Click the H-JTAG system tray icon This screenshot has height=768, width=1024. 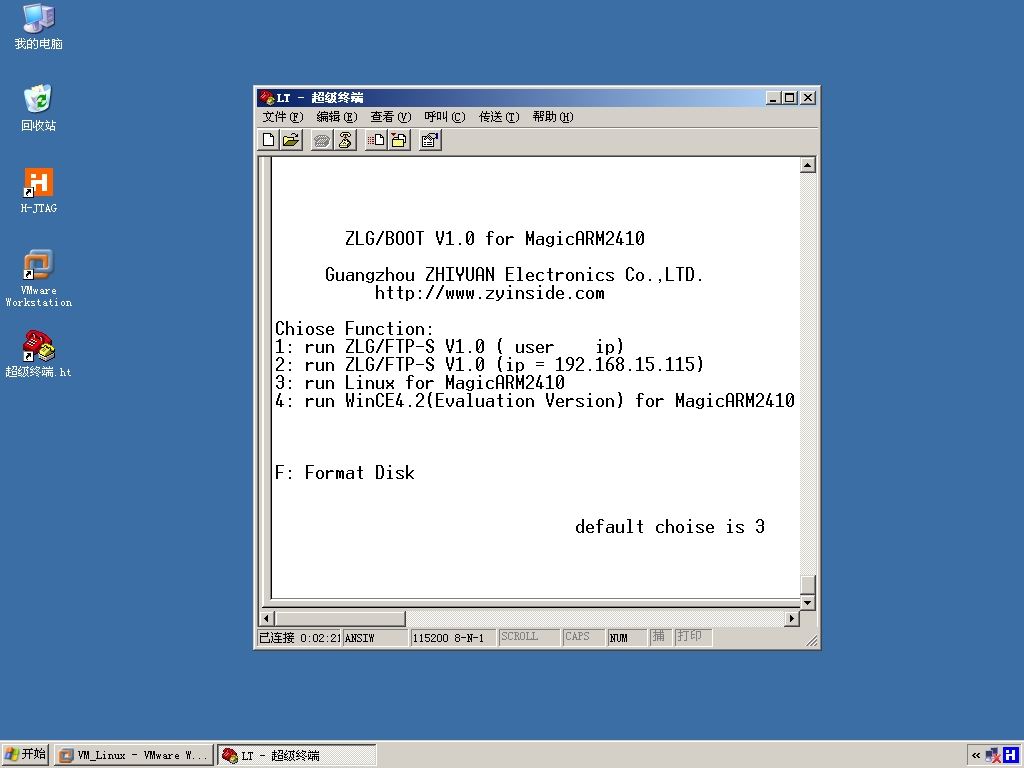[1011, 755]
